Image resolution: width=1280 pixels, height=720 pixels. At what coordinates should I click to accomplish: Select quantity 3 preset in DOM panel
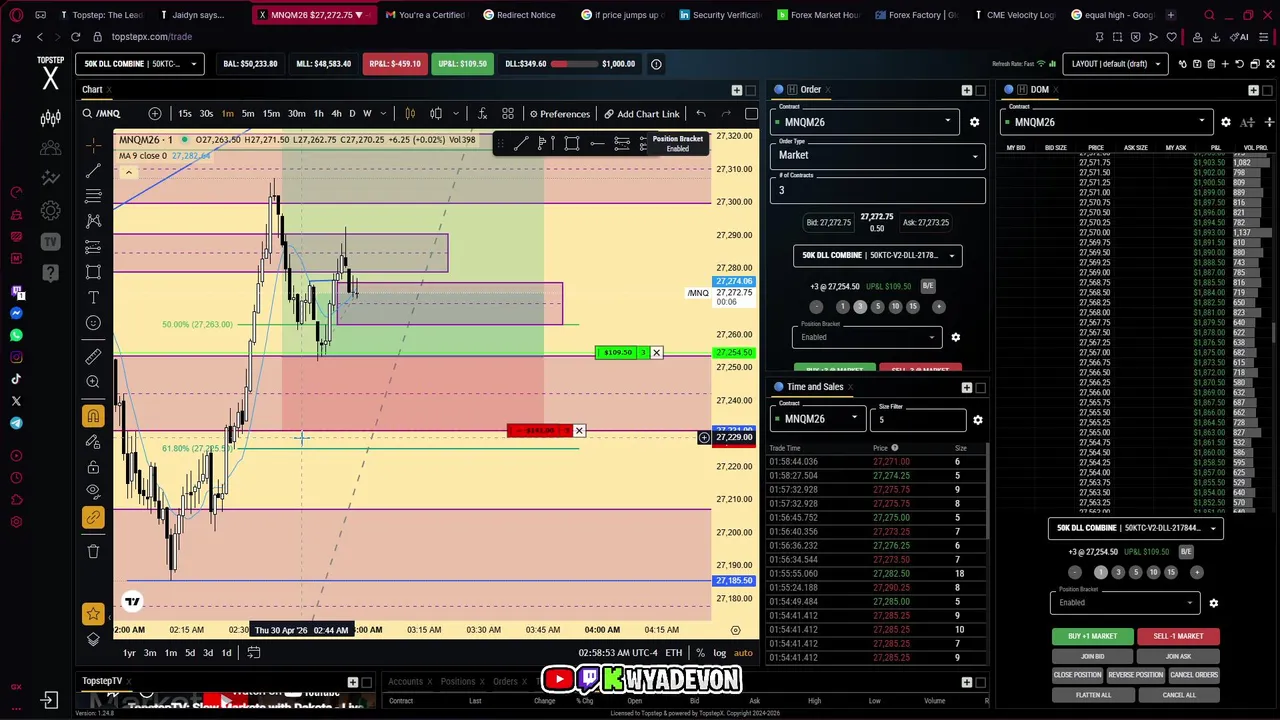click(x=1118, y=573)
